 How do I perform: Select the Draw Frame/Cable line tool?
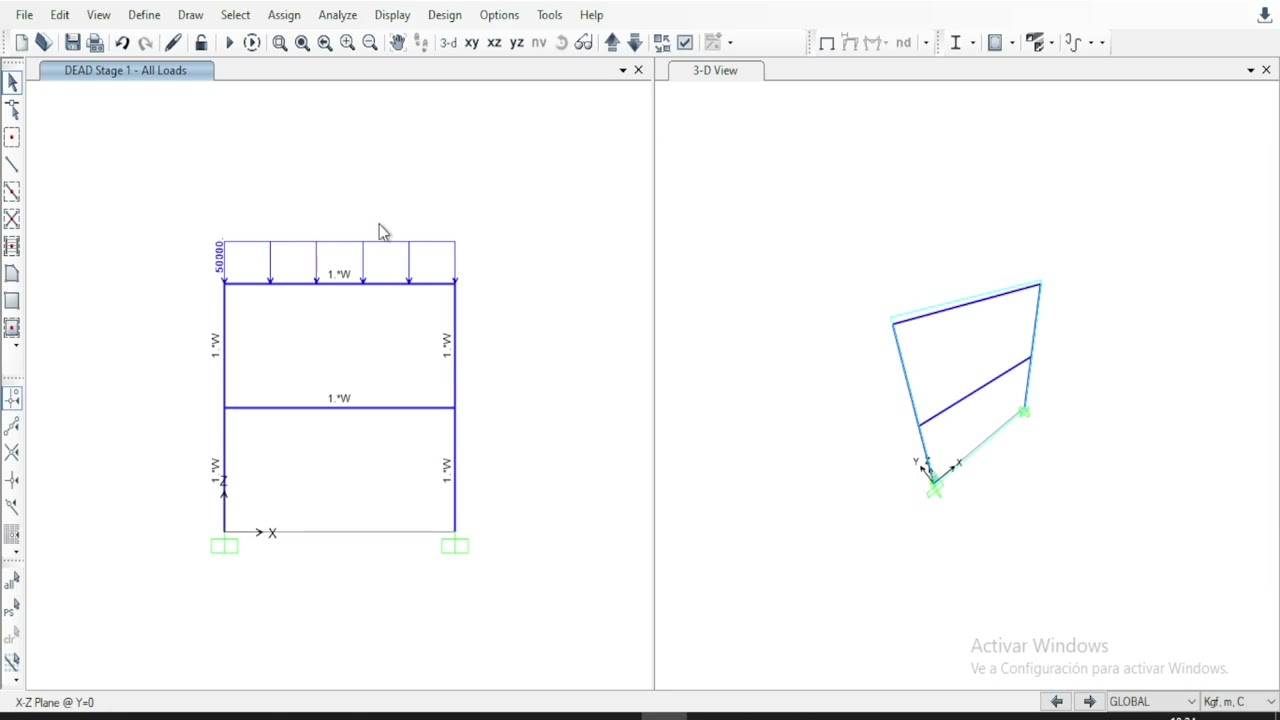(12, 164)
